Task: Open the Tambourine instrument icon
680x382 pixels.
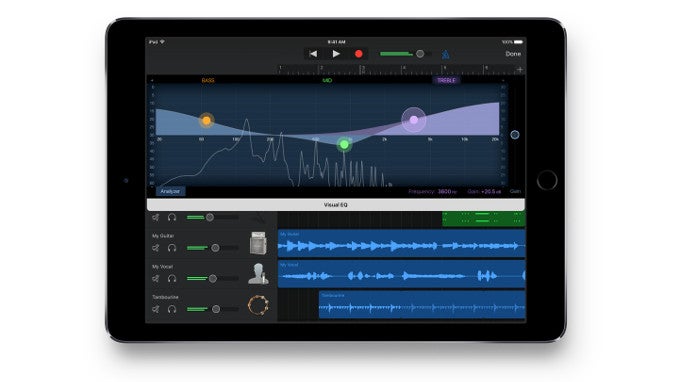Action: pos(258,305)
